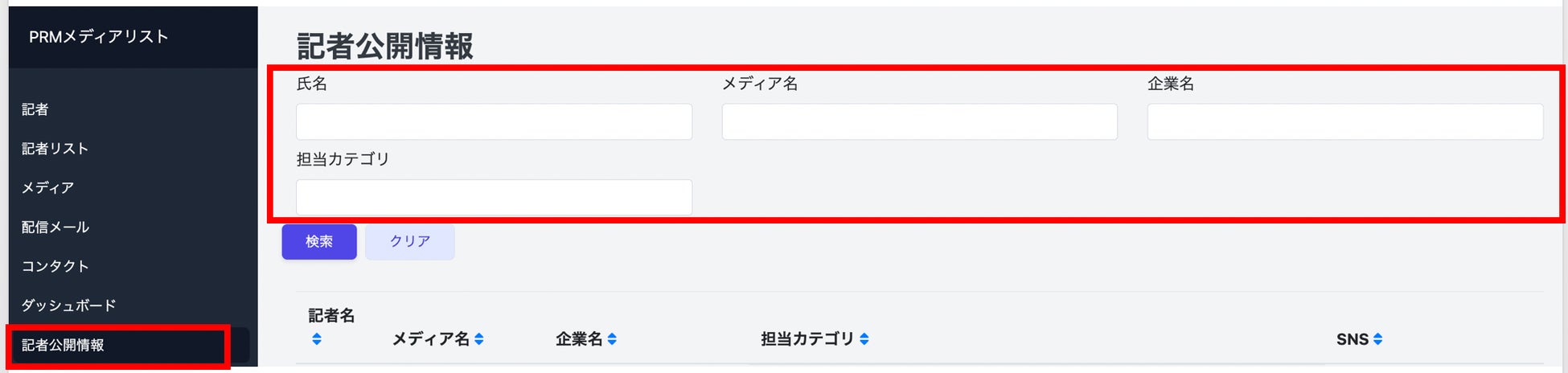Image resolution: width=1568 pixels, height=373 pixels.
Task: Click the PRMメディアリスト header title
Action: point(99,37)
